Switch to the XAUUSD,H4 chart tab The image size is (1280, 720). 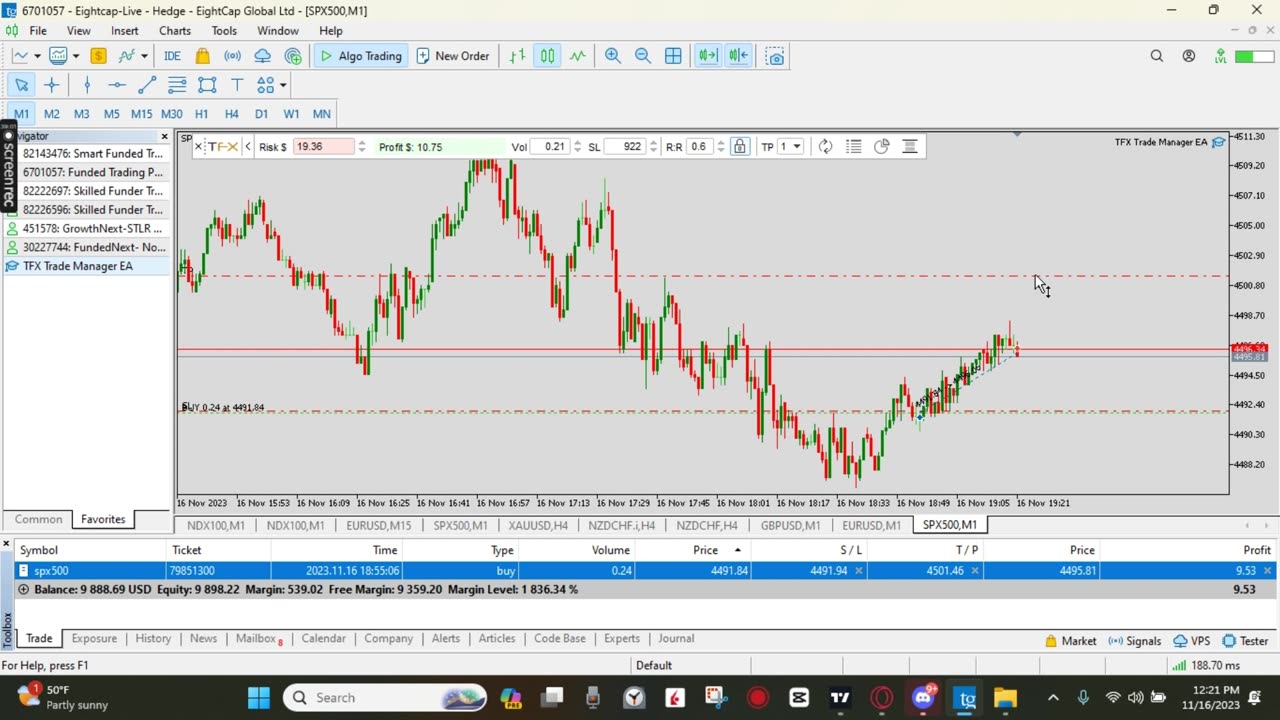click(538, 525)
